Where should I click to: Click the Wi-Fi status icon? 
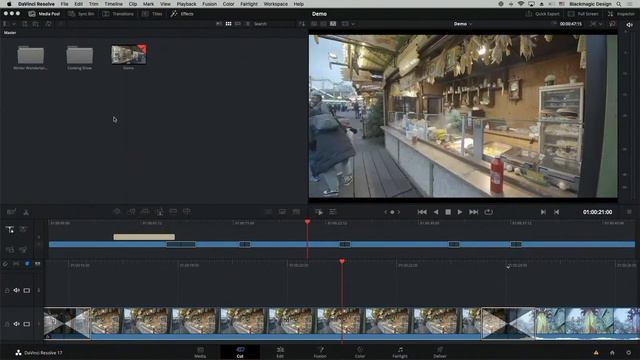[521, 4]
